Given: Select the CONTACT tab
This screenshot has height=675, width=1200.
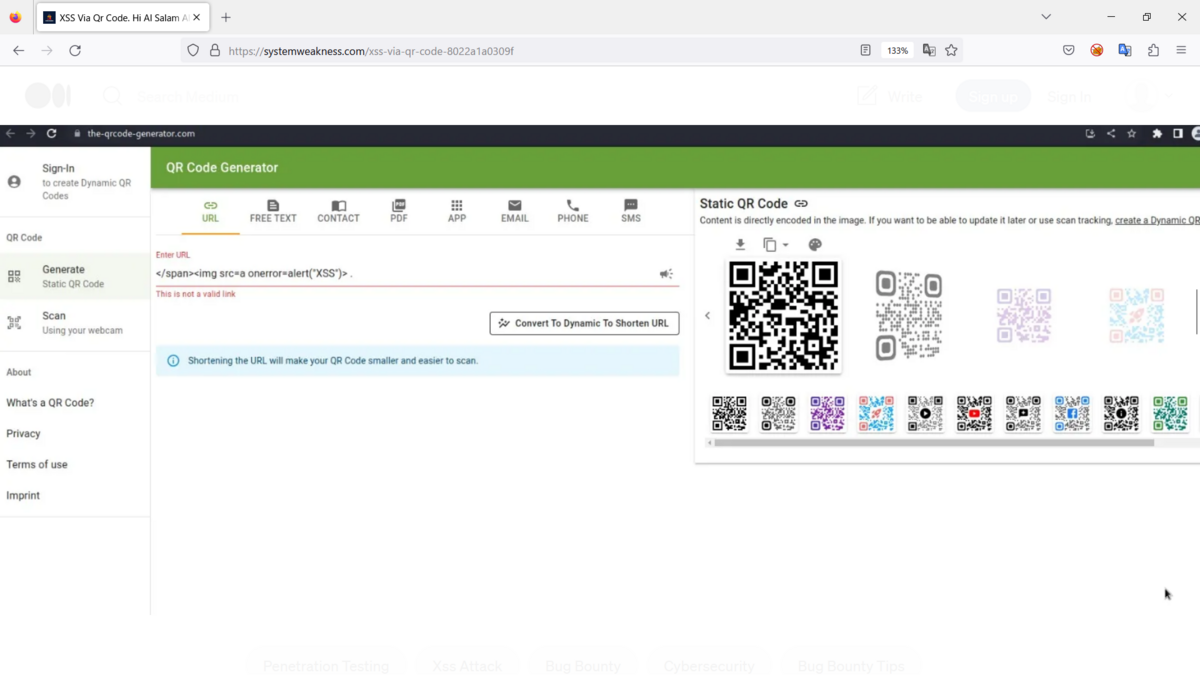Looking at the screenshot, I should 338,211.
